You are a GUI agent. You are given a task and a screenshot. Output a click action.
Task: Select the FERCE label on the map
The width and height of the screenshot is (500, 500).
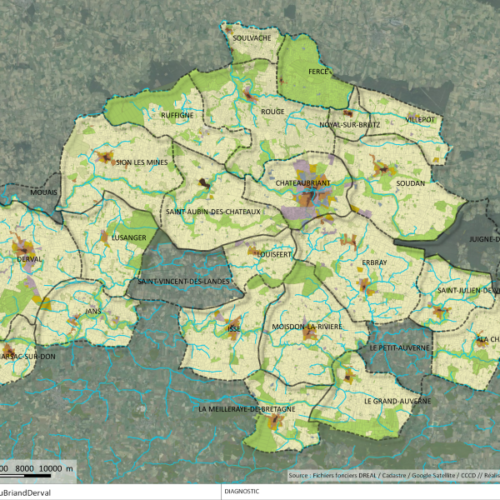(x=318, y=72)
